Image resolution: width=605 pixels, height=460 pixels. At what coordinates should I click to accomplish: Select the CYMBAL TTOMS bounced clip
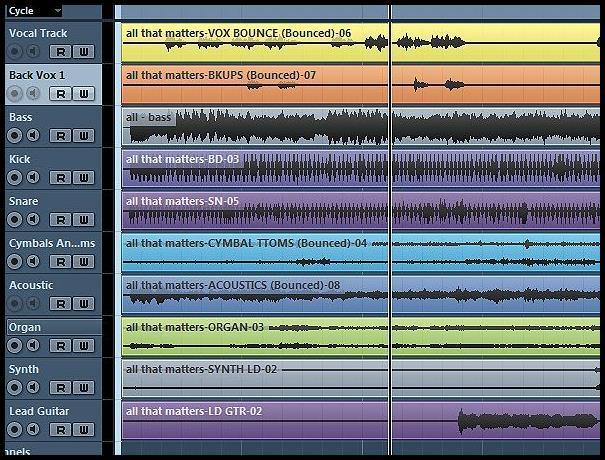tap(360, 253)
